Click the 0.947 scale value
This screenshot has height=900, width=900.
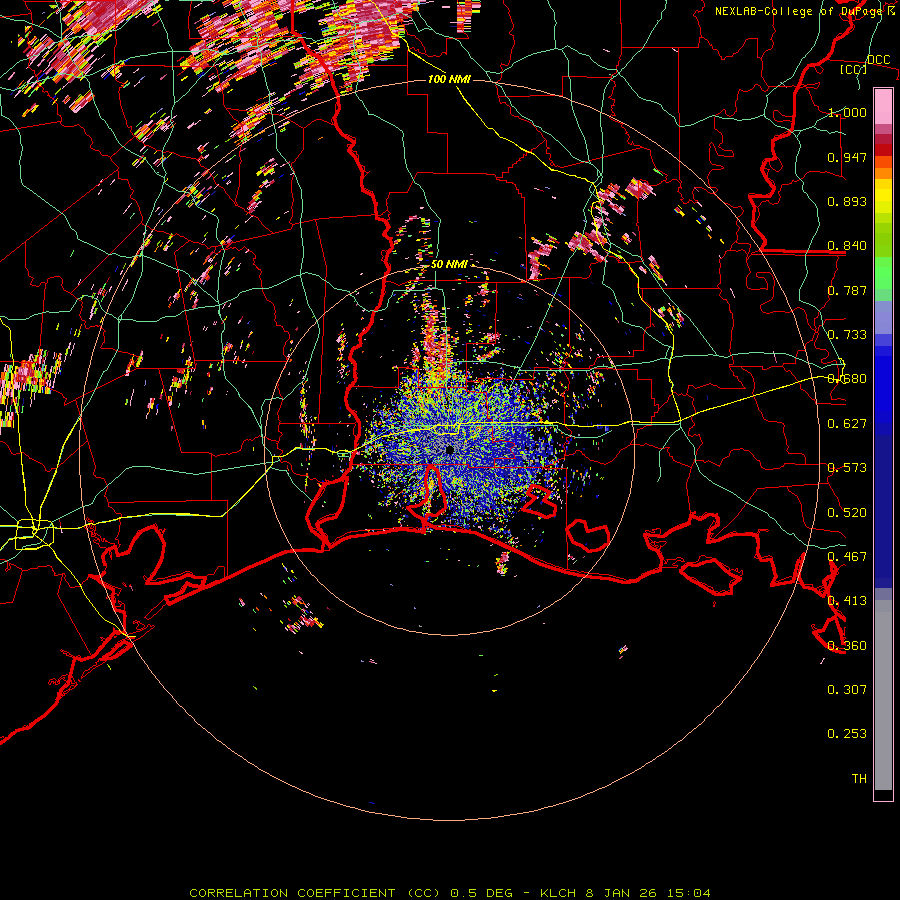pos(847,157)
